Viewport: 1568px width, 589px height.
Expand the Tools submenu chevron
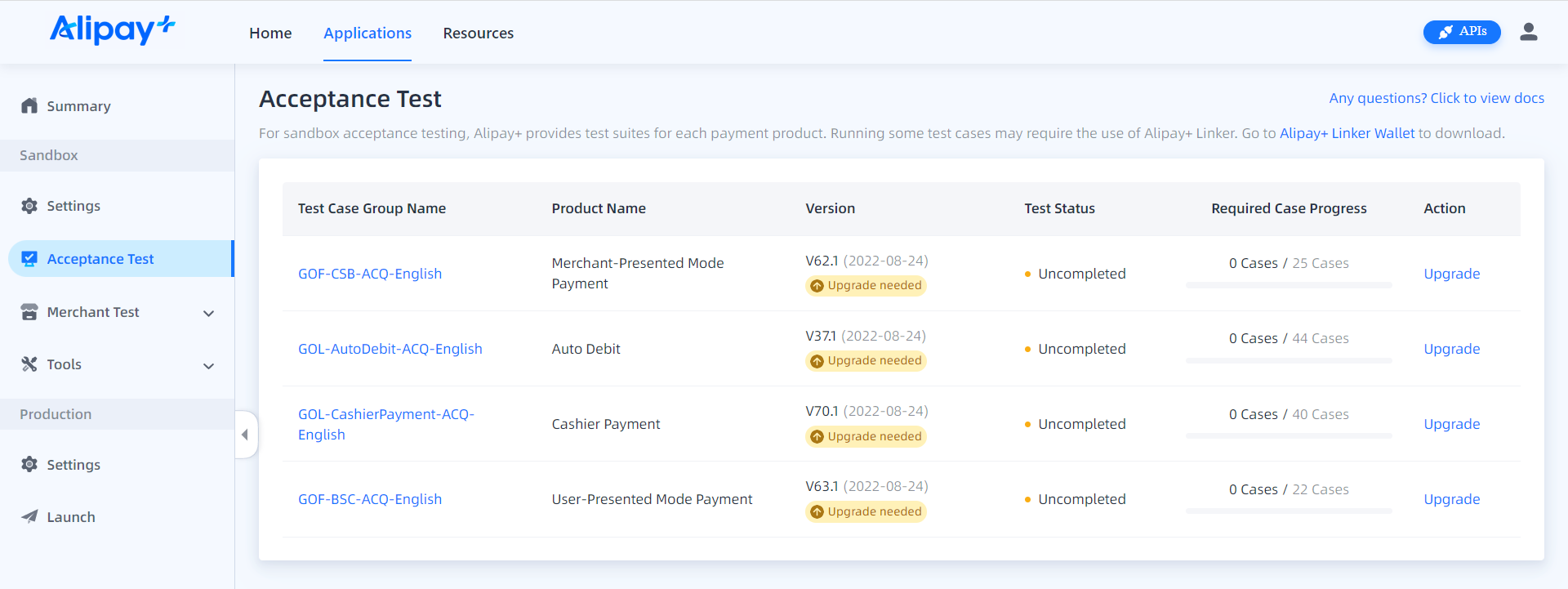pyautogui.click(x=209, y=366)
